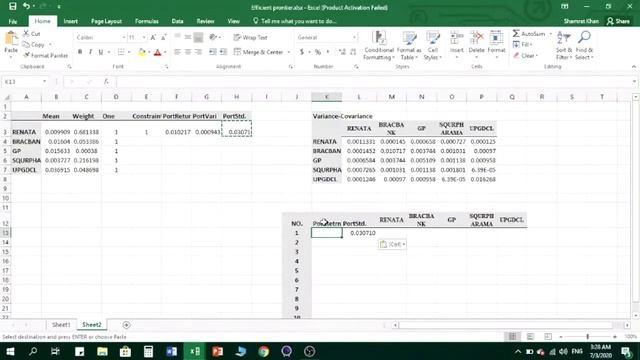
Task: Open the File menu
Action: (x=13, y=21)
